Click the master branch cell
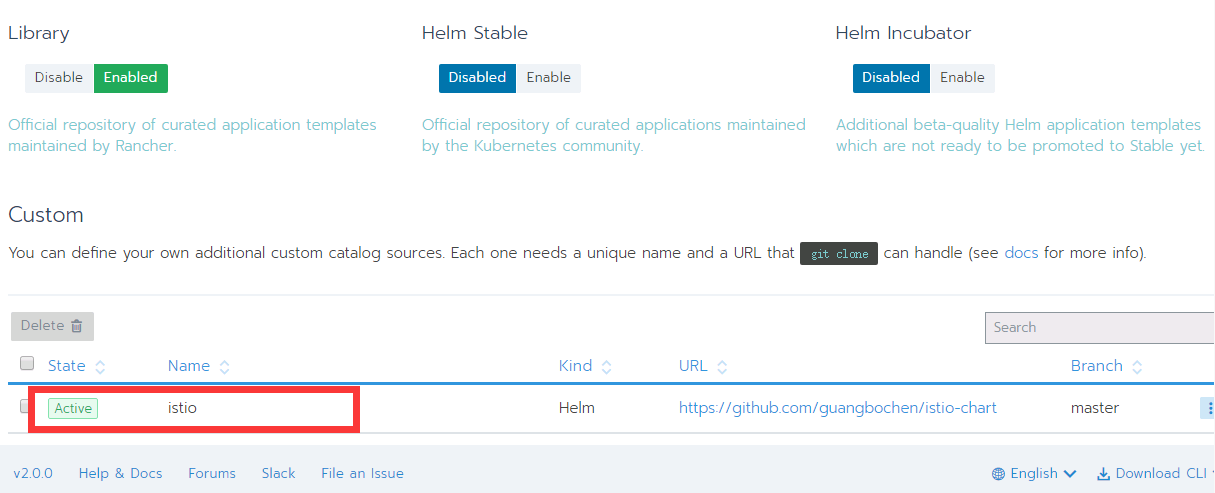Viewport: 1215px width, 493px height. (1095, 408)
